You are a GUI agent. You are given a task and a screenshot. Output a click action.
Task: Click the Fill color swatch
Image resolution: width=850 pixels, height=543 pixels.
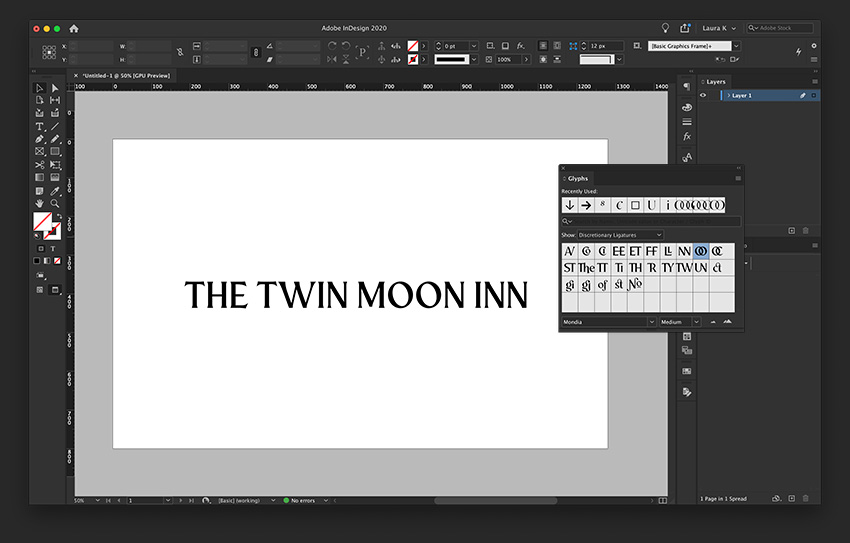click(x=42, y=221)
